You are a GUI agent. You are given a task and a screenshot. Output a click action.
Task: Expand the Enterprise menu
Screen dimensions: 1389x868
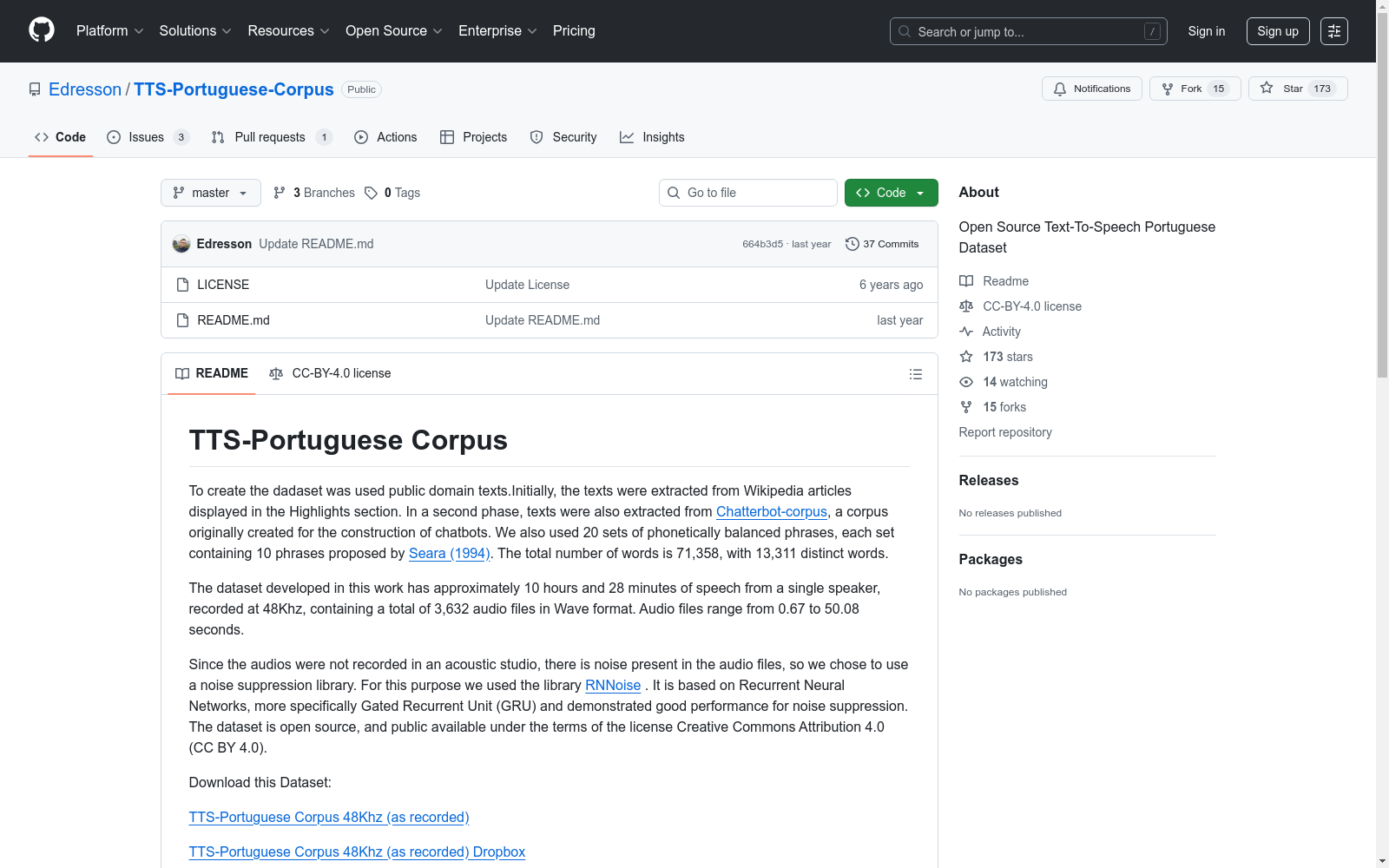click(497, 31)
